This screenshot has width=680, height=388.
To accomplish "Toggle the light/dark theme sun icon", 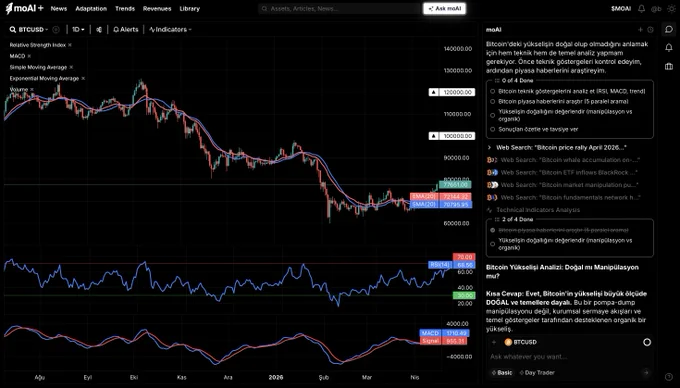I will point(671,9).
